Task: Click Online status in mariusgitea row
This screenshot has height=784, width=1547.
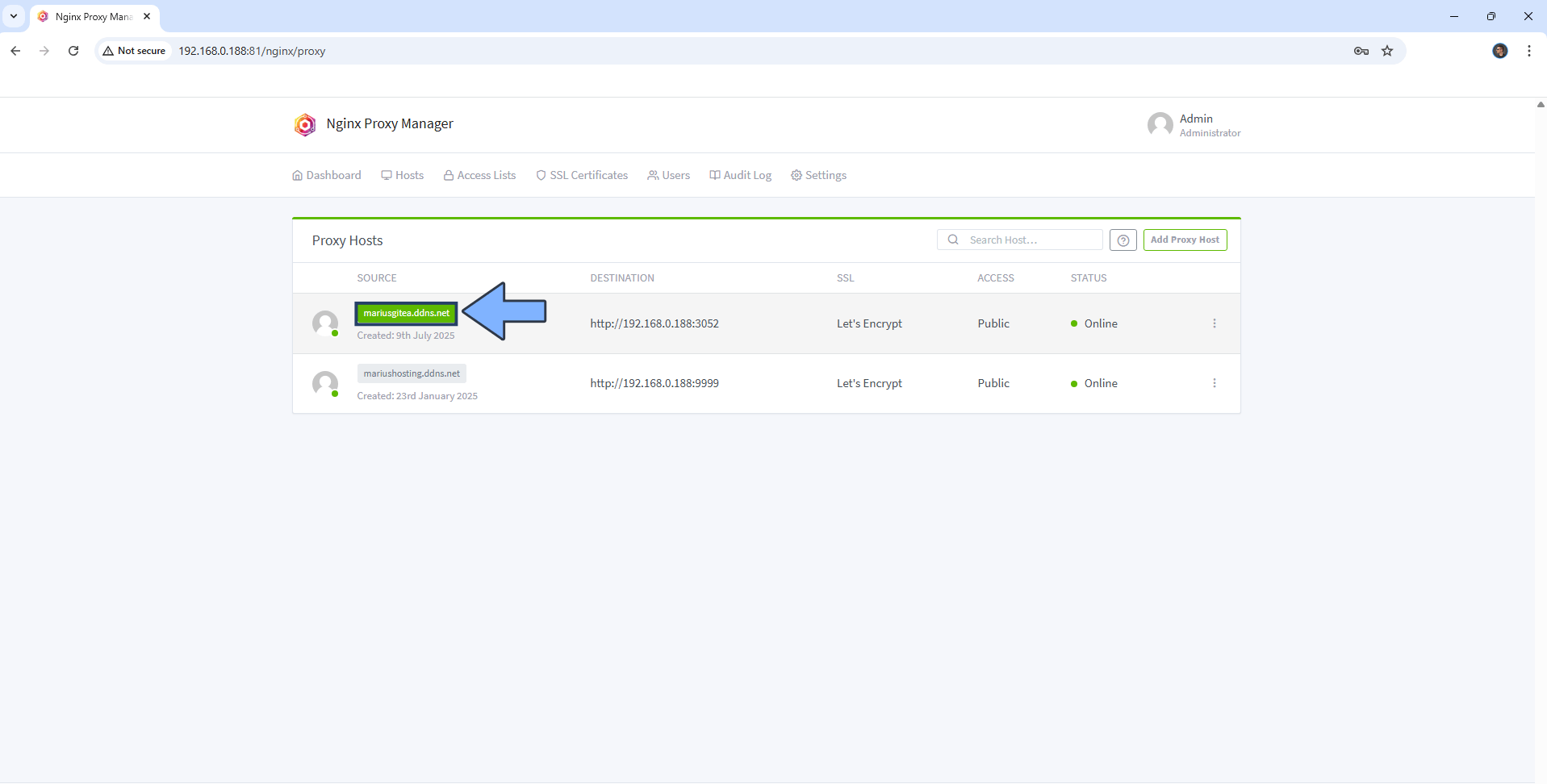Action: pyautogui.click(x=1094, y=323)
